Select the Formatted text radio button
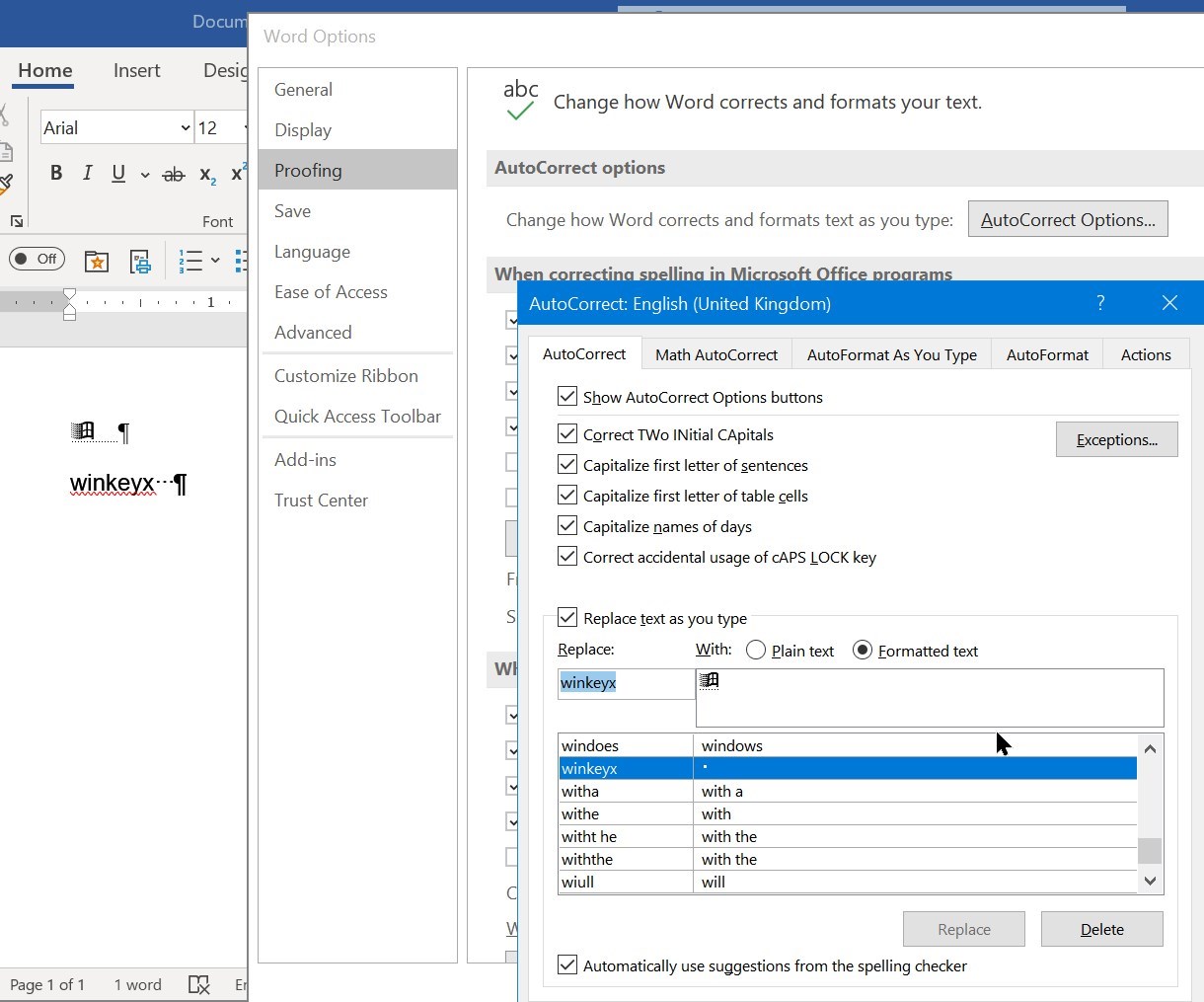1204x1002 pixels. (x=863, y=651)
